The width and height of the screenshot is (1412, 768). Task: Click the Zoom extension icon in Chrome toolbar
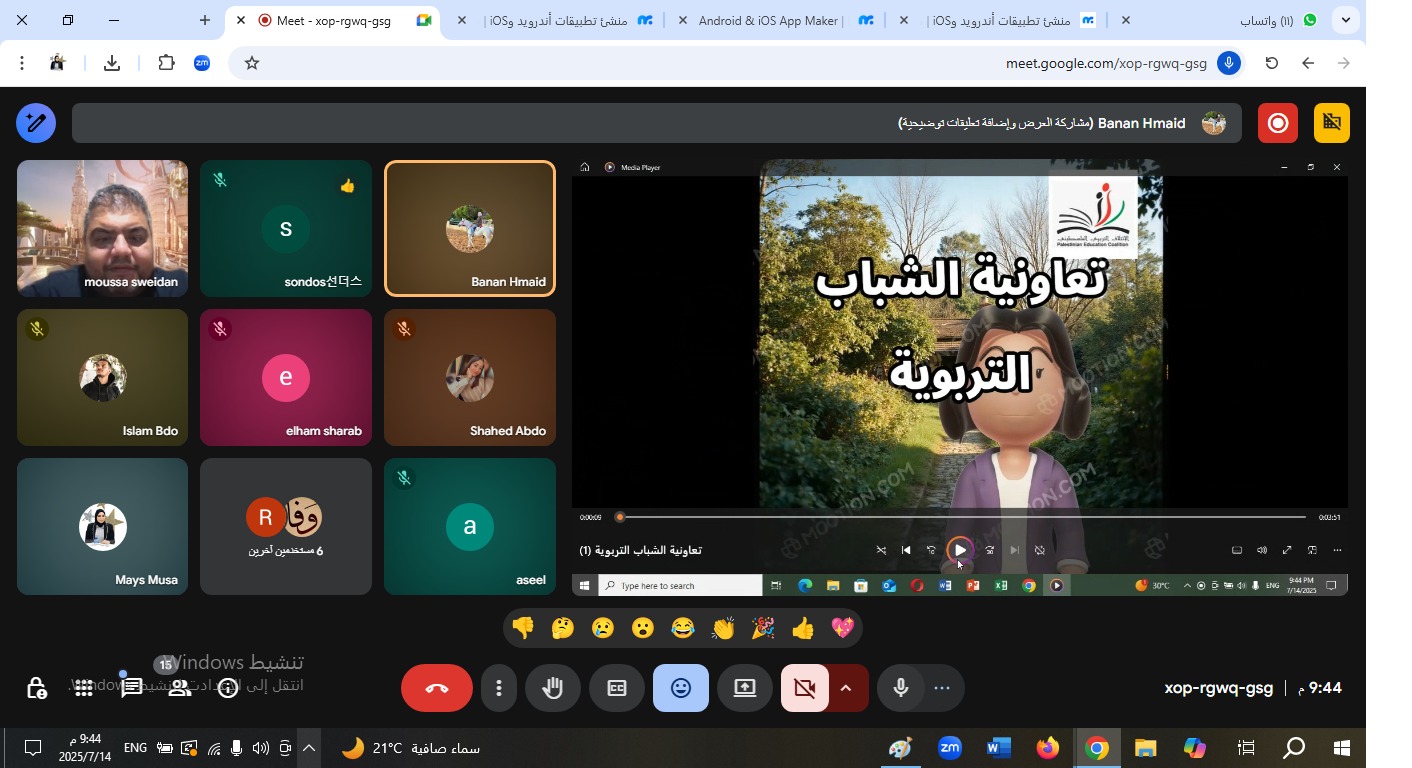pyautogui.click(x=202, y=63)
